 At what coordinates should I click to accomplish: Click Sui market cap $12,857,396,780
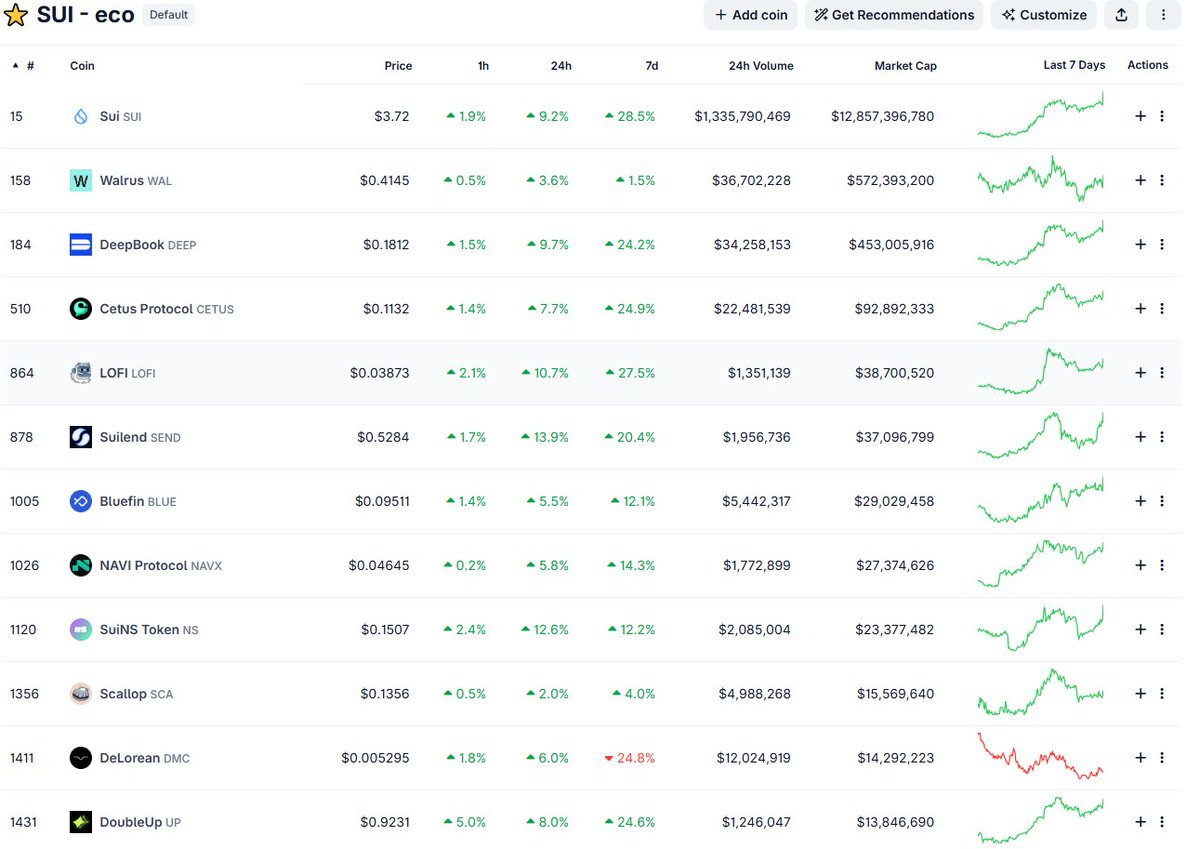(882, 116)
